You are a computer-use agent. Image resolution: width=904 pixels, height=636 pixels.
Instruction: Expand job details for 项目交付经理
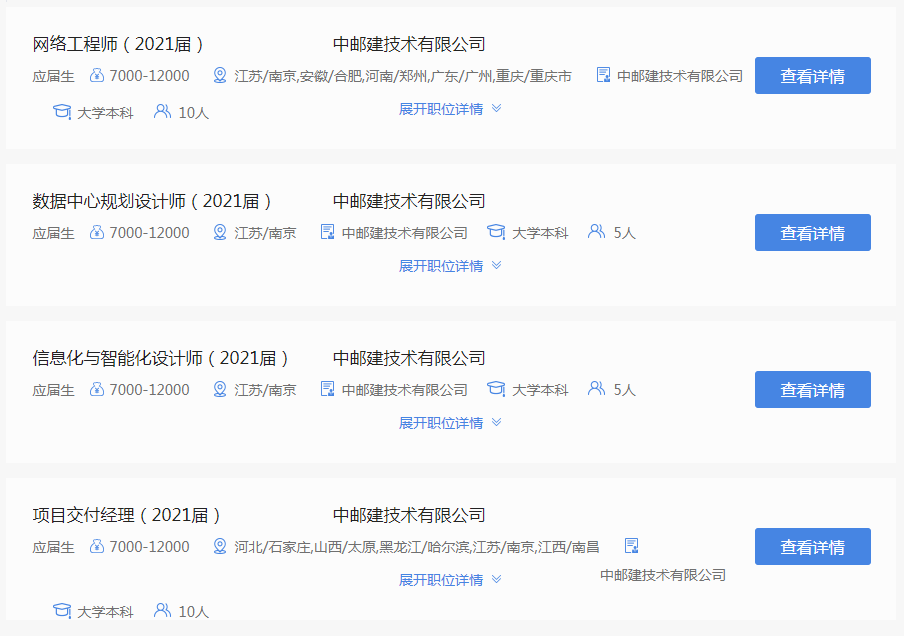pos(450,580)
